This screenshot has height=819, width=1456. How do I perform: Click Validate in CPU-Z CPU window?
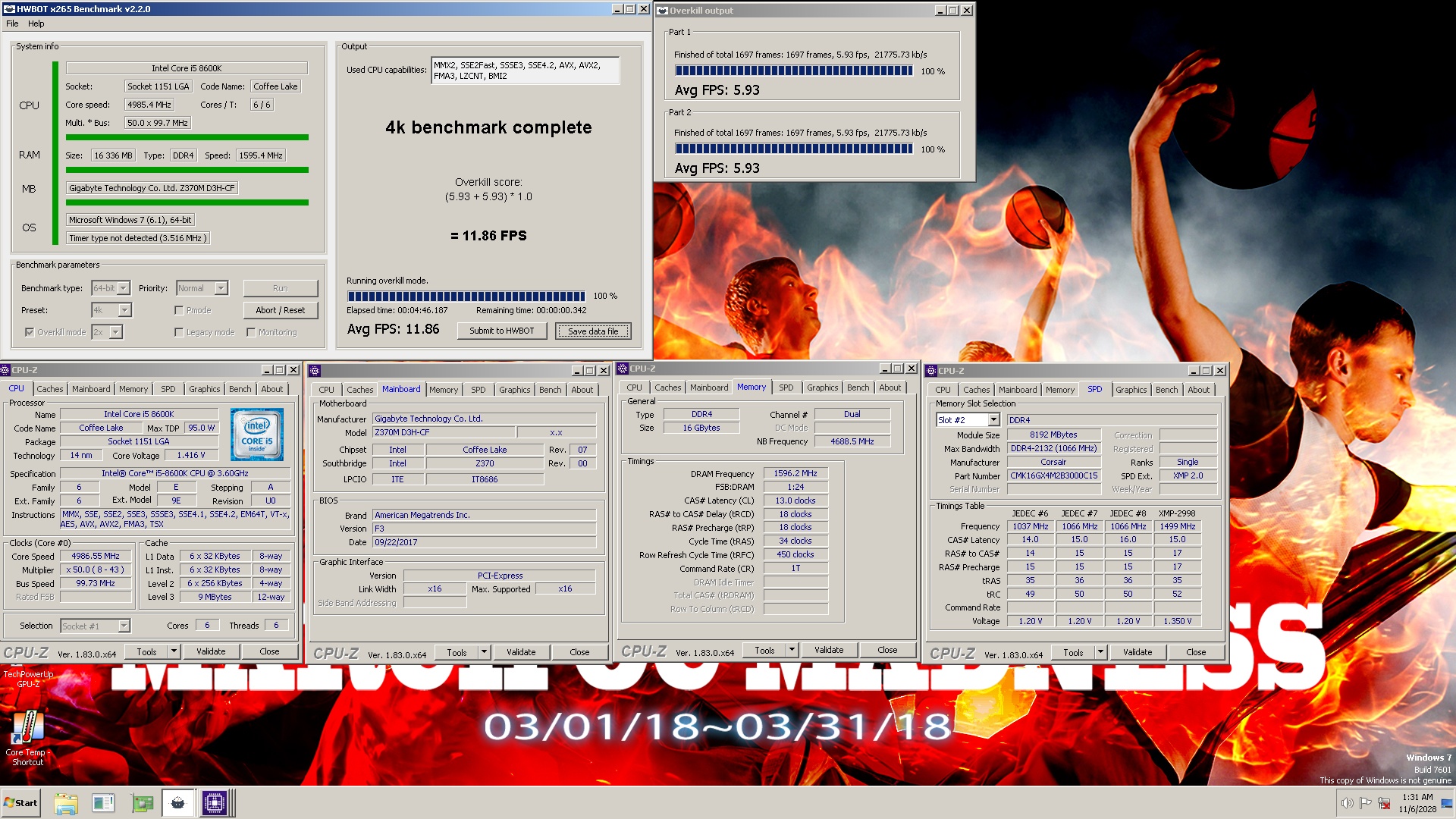pyautogui.click(x=211, y=651)
